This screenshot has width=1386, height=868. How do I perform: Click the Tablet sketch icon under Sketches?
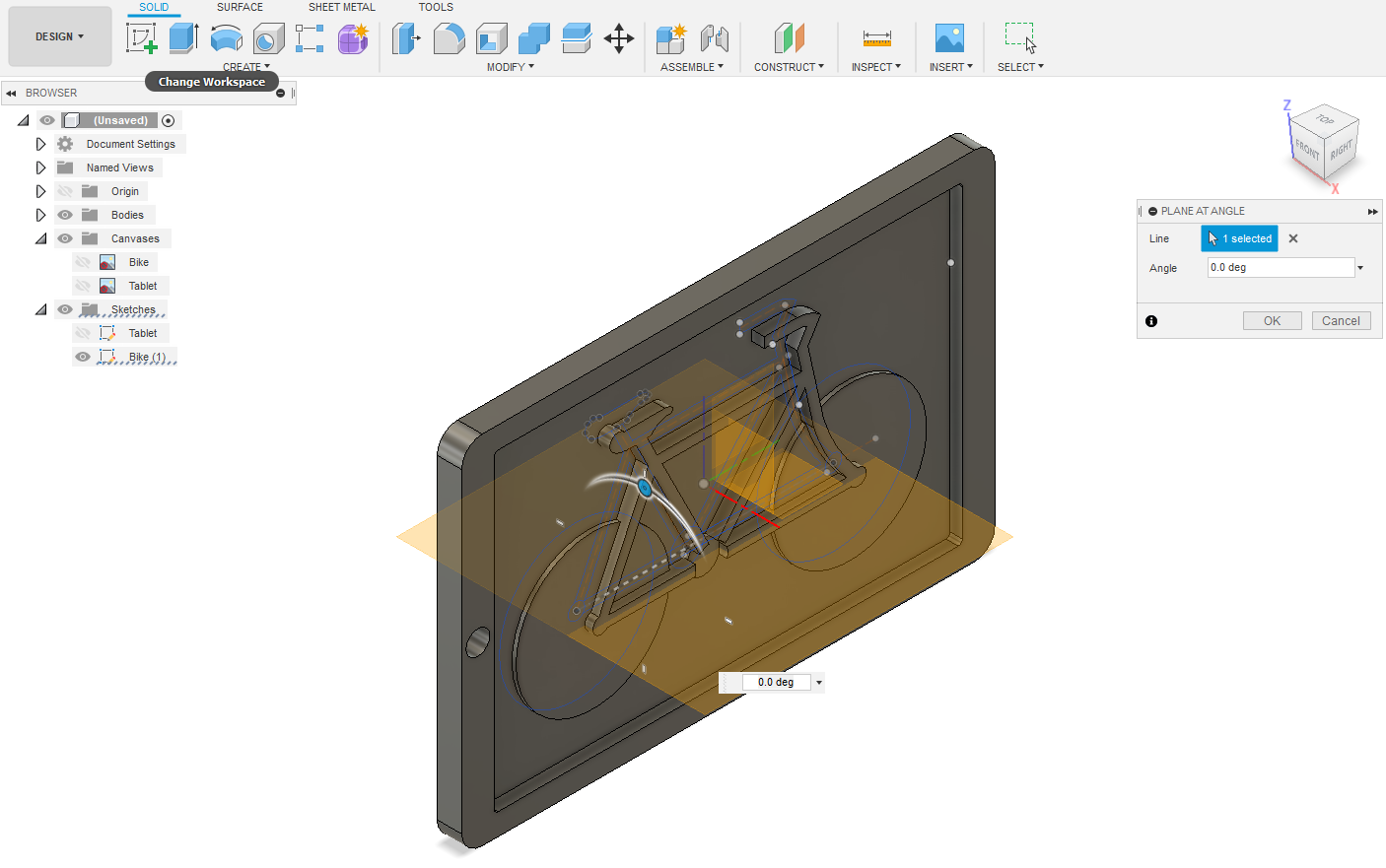click(x=107, y=333)
